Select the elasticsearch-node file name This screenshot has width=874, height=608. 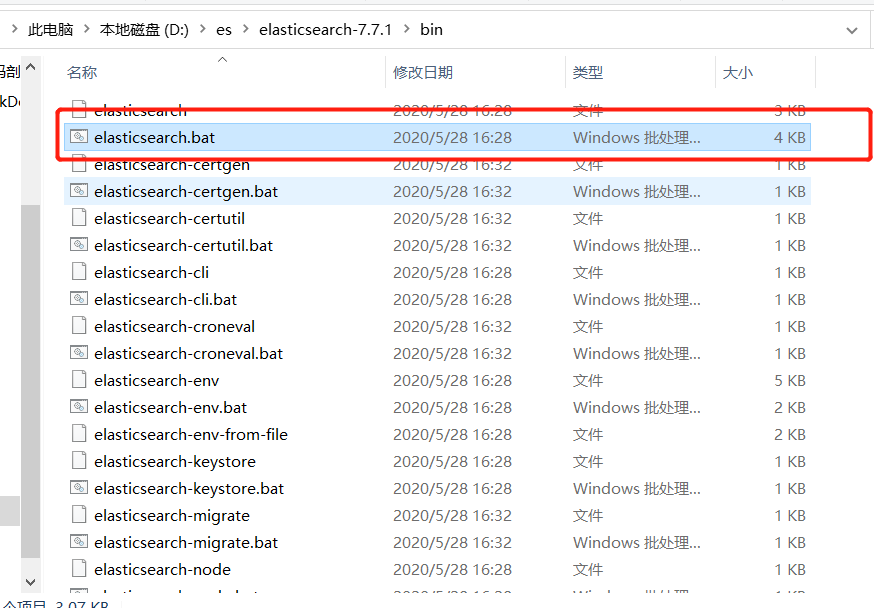pyautogui.click(x=162, y=570)
